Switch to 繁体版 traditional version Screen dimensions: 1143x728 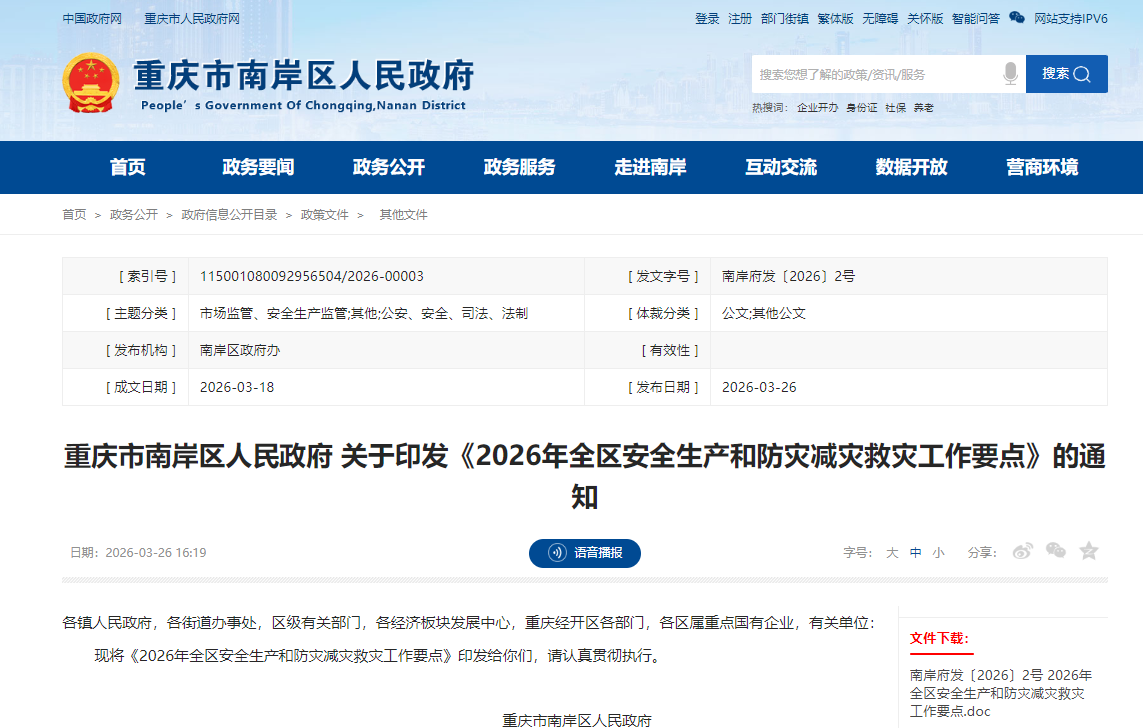coord(835,19)
